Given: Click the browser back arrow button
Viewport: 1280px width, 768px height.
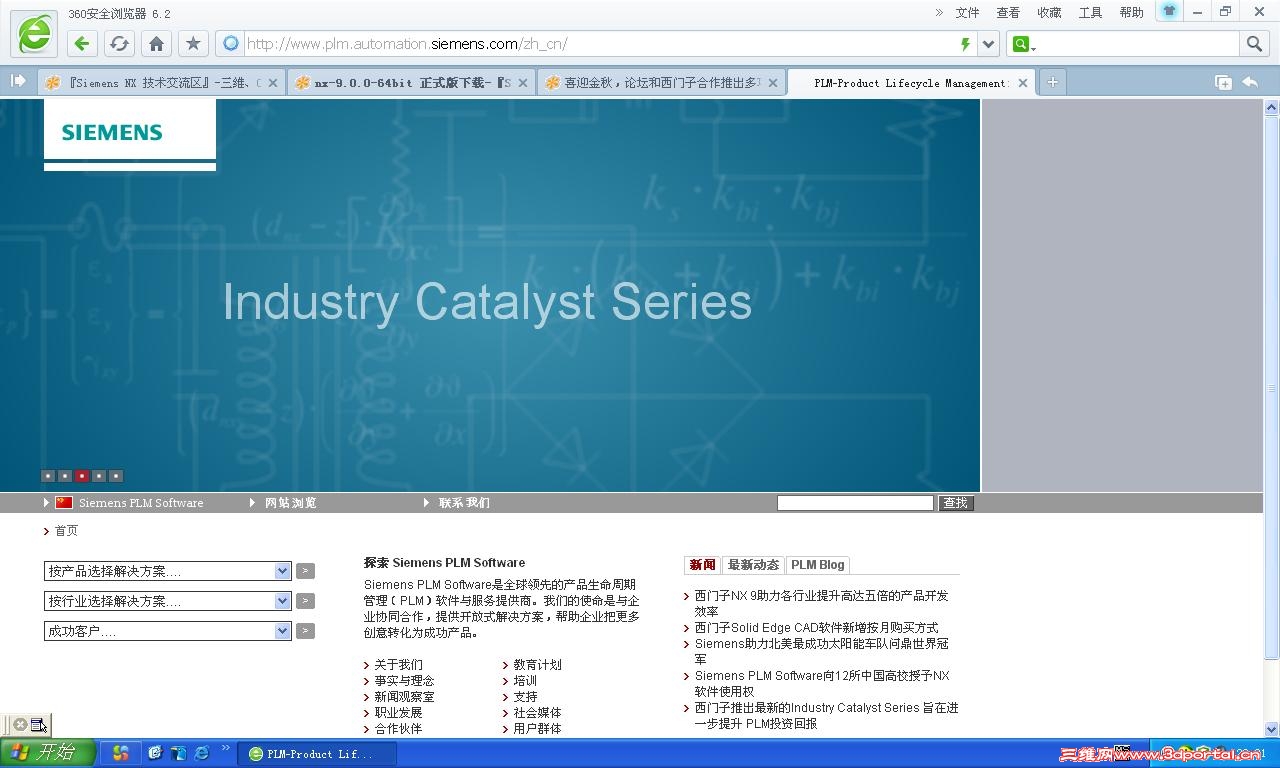Looking at the screenshot, I should pyautogui.click(x=82, y=43).
